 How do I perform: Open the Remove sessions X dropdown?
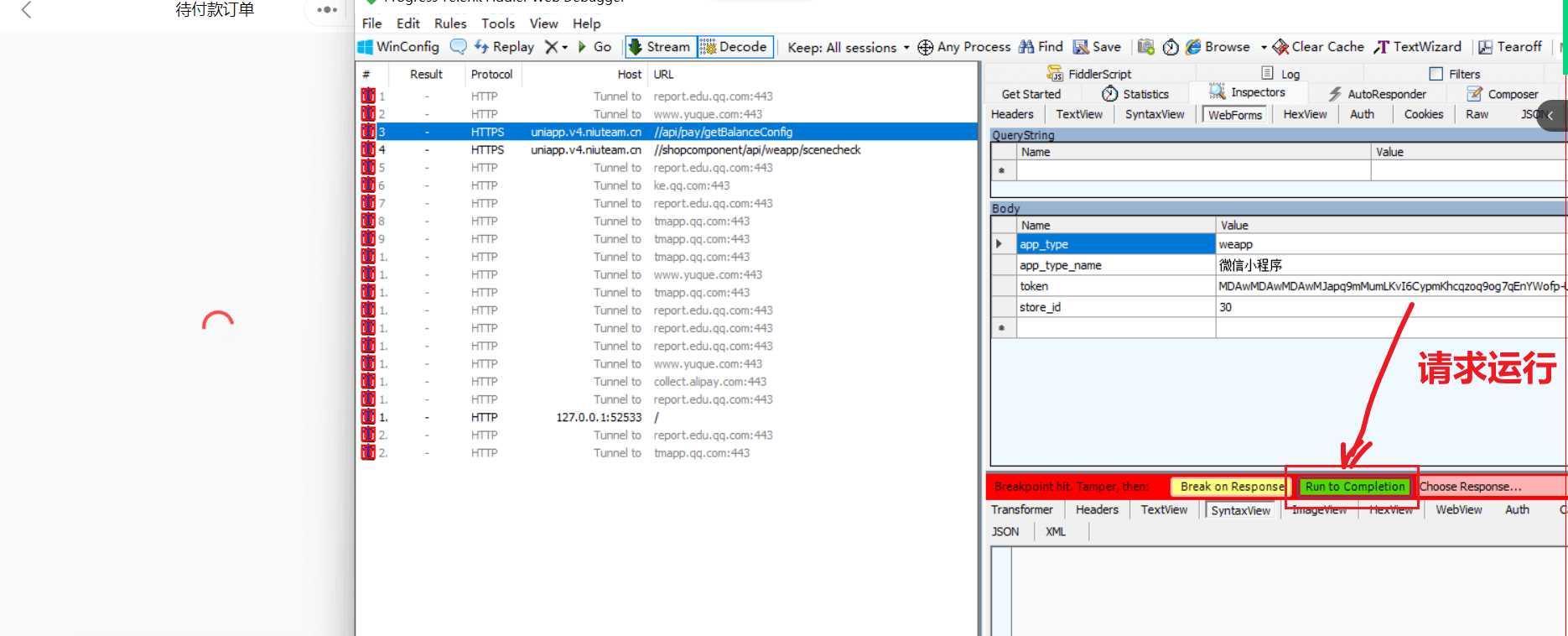point(556,47)
